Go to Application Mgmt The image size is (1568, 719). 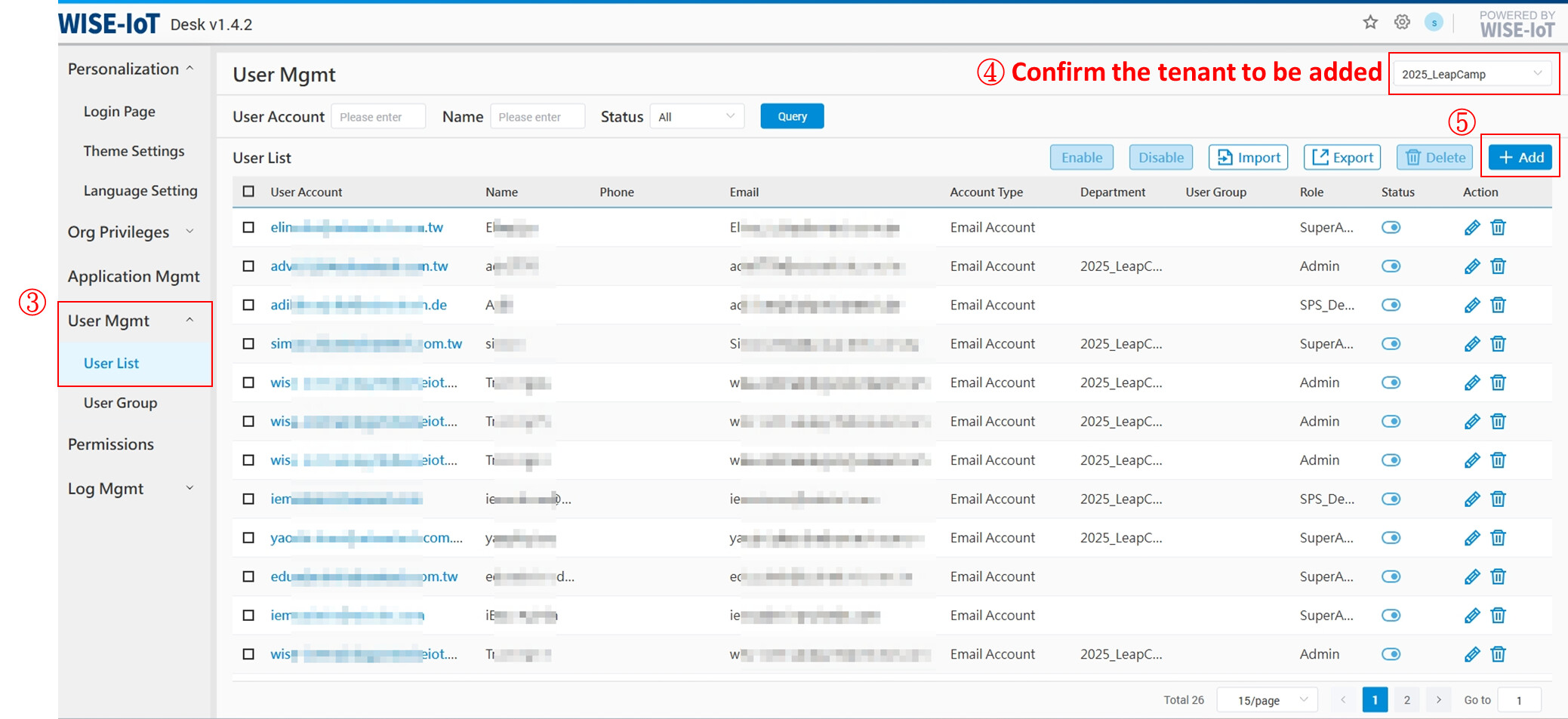click(x=134, y=276)
